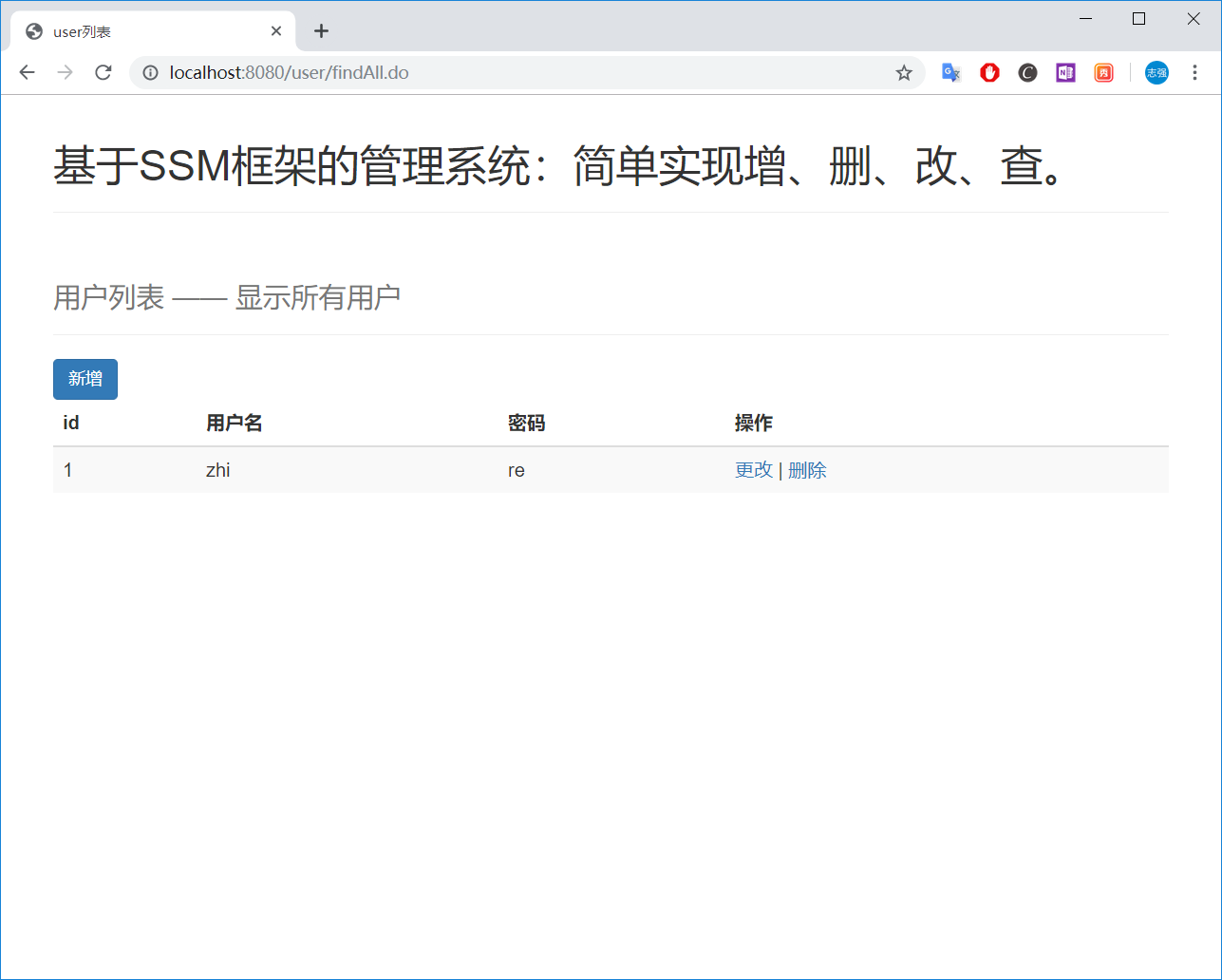Screen dimensions: 1222x980
Task: Select the user列表 browser tab
Action: [x=152, y=31]
